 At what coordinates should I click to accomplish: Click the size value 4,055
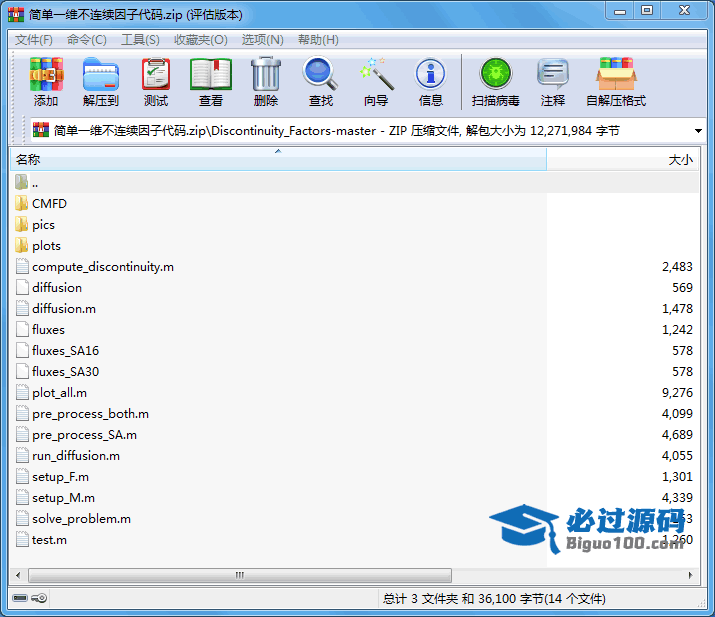(x=677, y=456)
